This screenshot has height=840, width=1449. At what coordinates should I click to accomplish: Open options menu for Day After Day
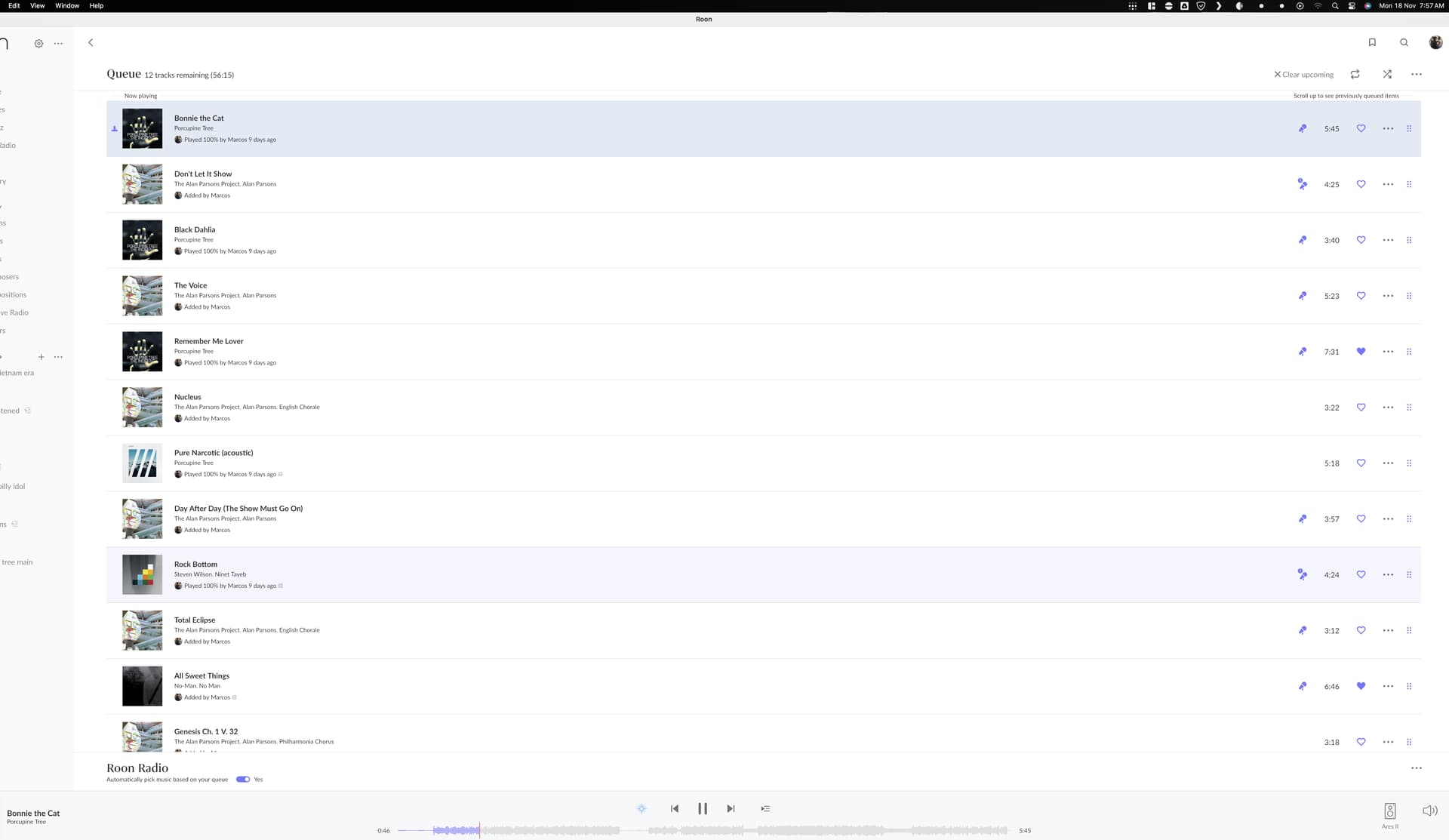click(x=1388, y=519)
